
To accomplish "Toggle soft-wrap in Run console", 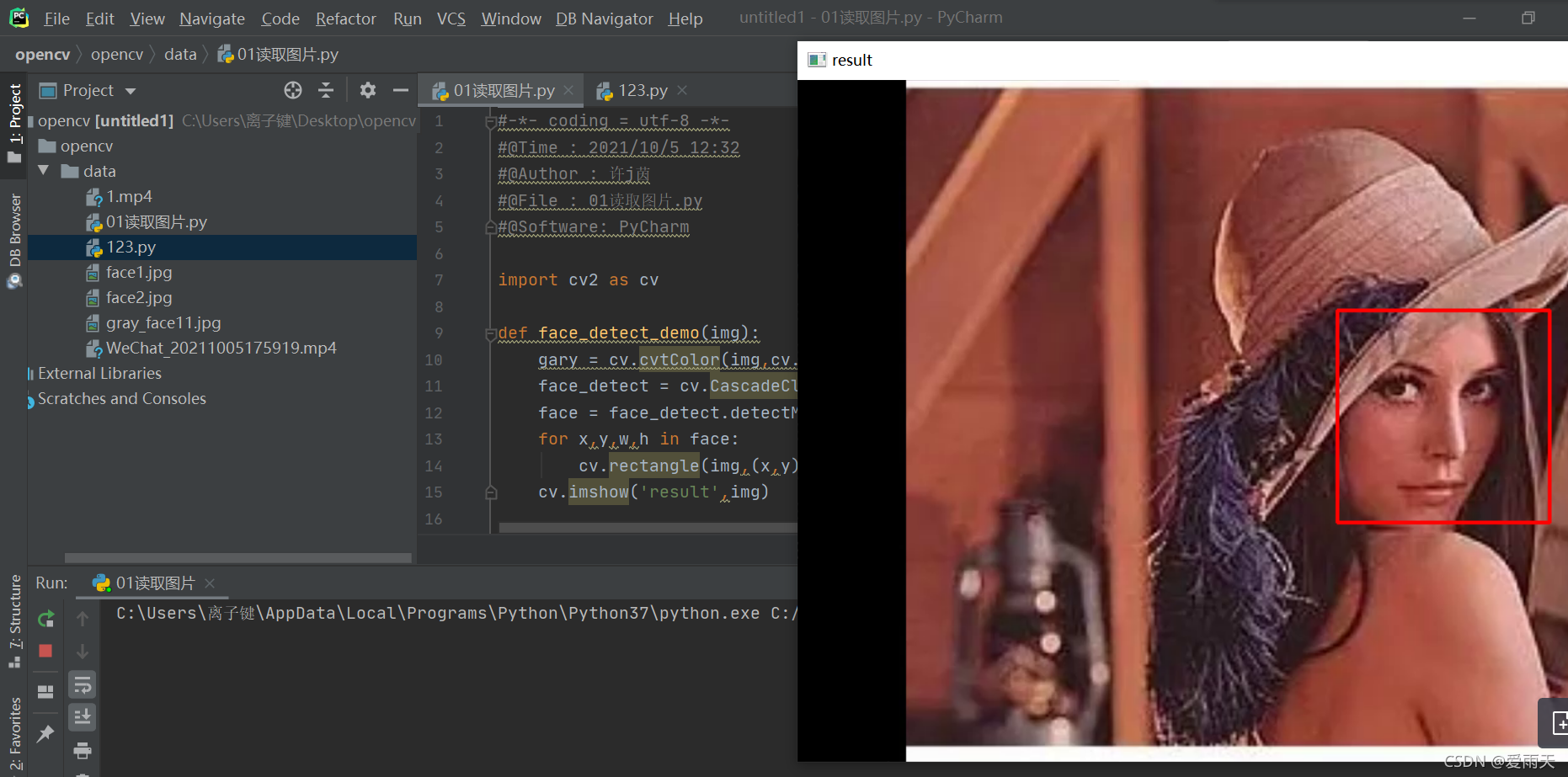I will tap(83, 685).
